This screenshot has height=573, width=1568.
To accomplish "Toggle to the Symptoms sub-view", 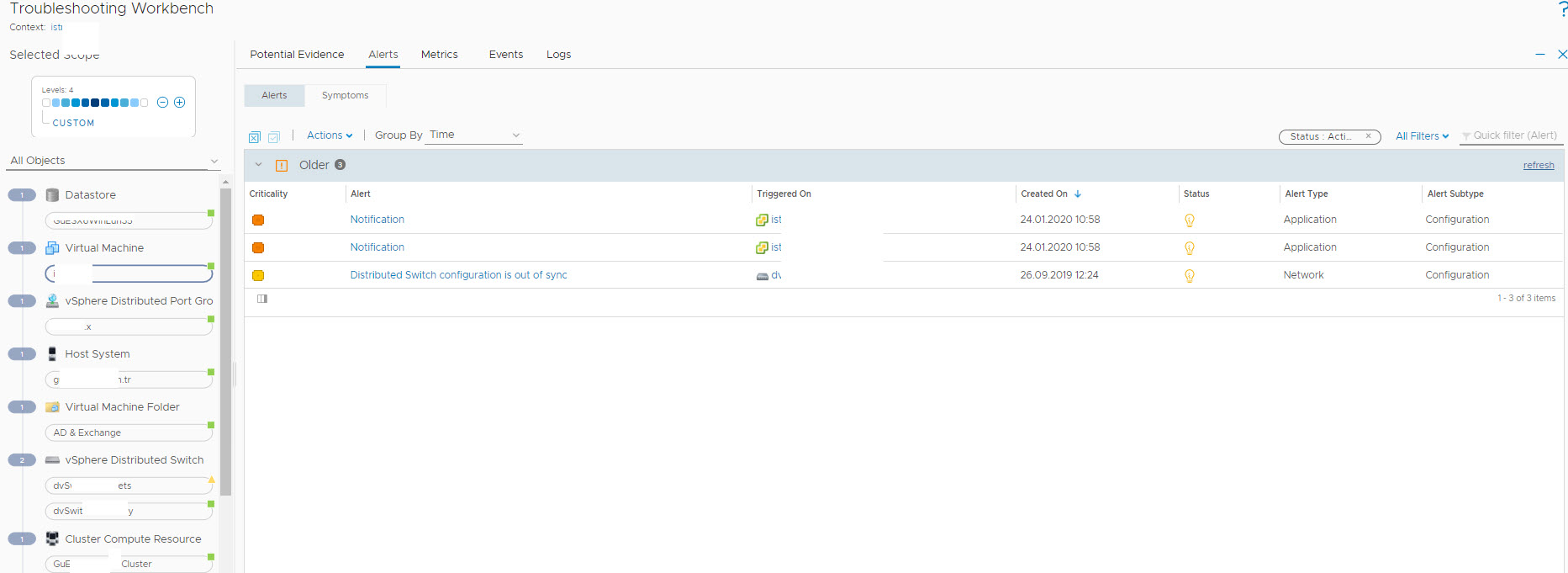I will (x=345, y=95).
